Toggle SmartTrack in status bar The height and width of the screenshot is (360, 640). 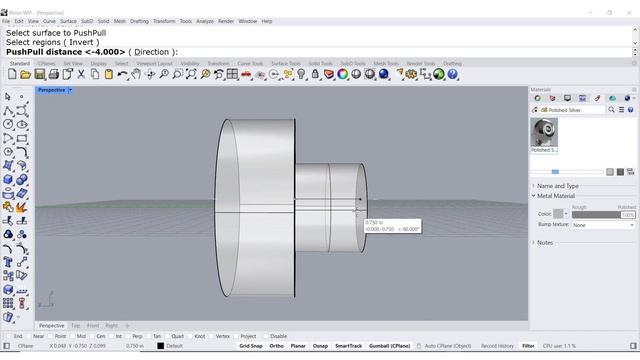348,346
